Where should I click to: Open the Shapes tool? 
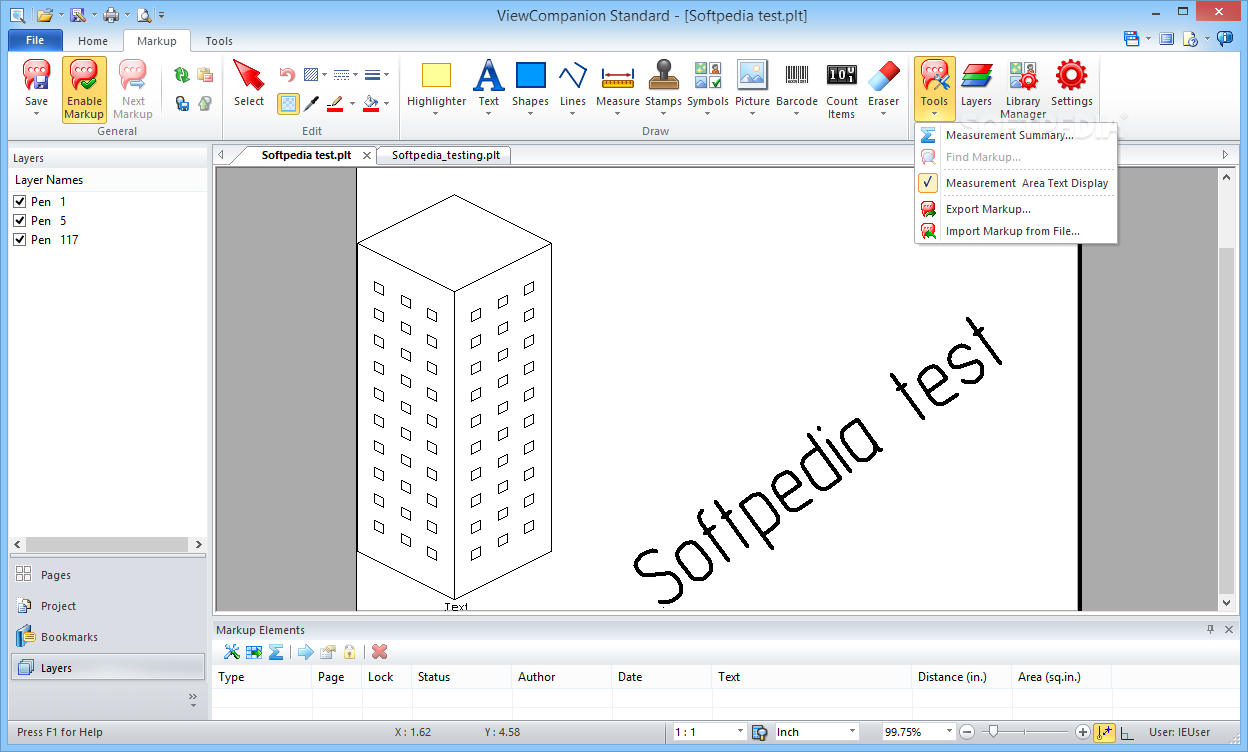(530, 86)
